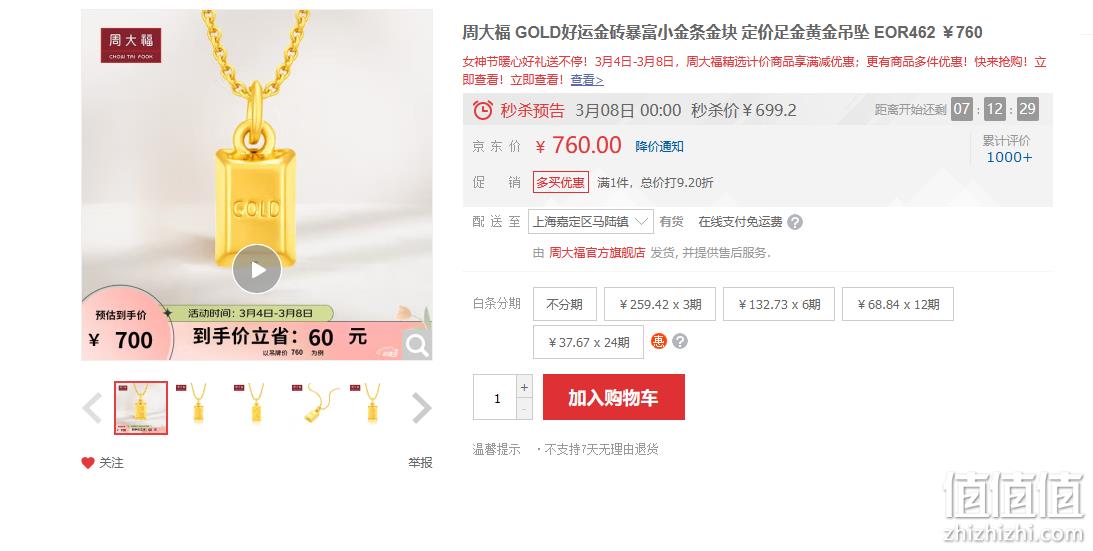The height and width of the screenshot is (551, 1093).
Task: Increase quantity with the plus stepper
Action: tap(524, 386)
